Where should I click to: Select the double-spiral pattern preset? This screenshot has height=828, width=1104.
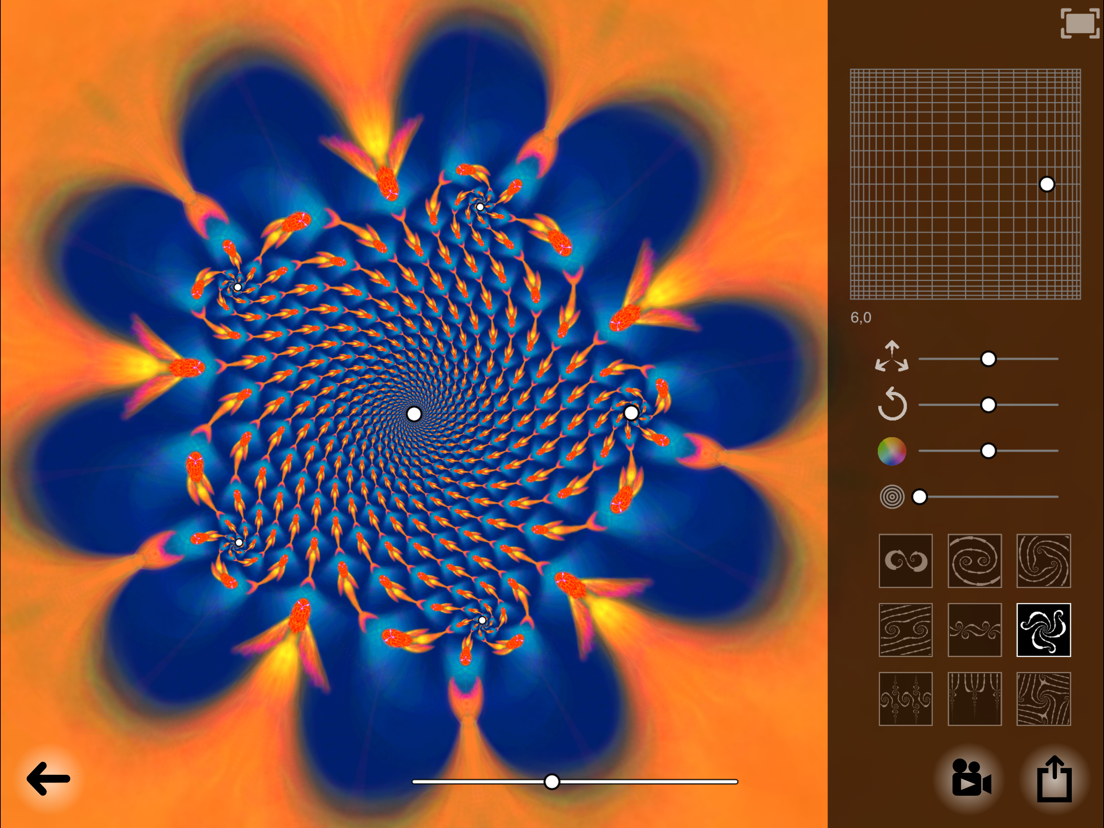pos(905,560)
